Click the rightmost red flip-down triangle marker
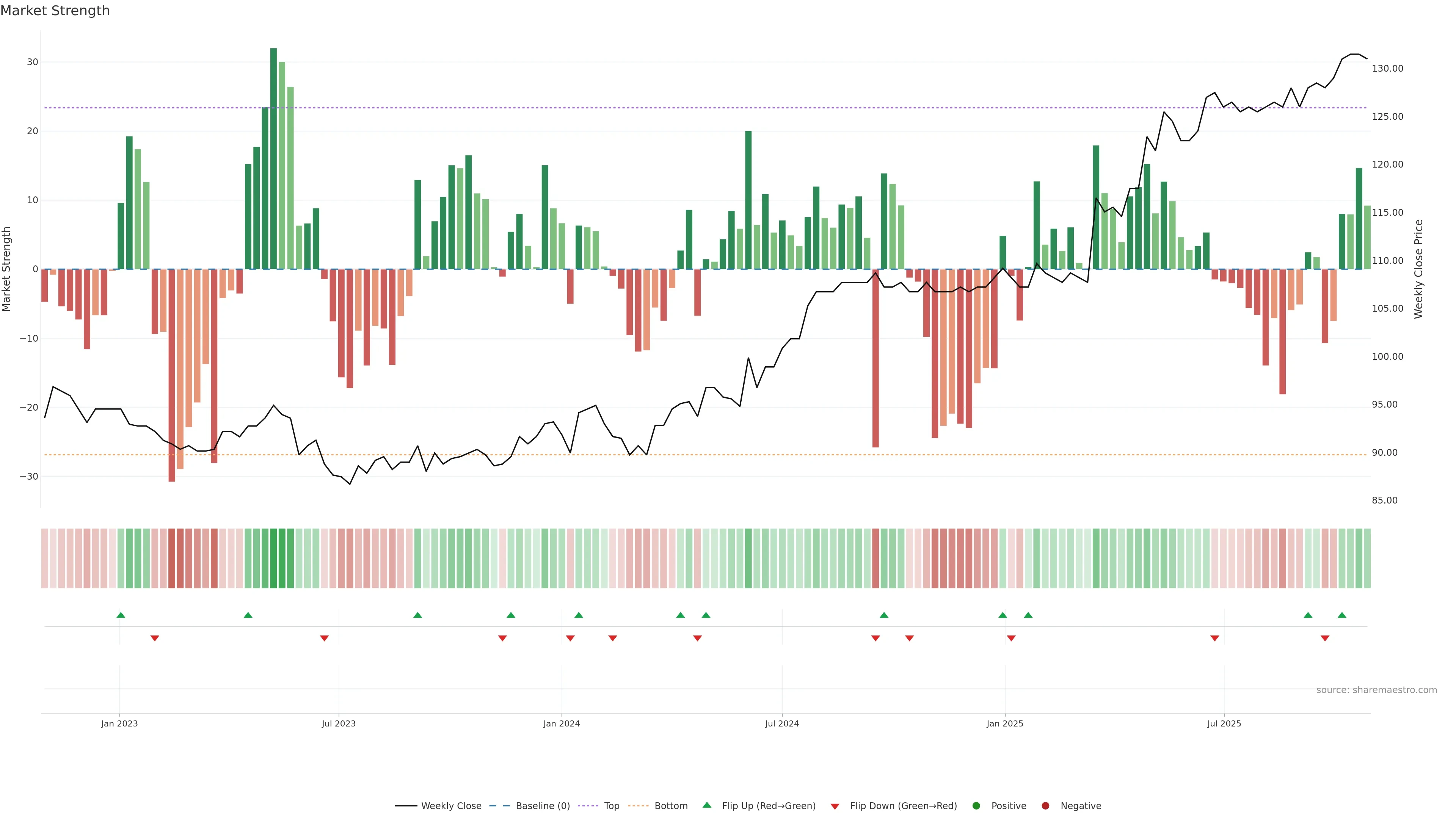The width and height of the screenshot is (1456, 819). point(1325,638)
